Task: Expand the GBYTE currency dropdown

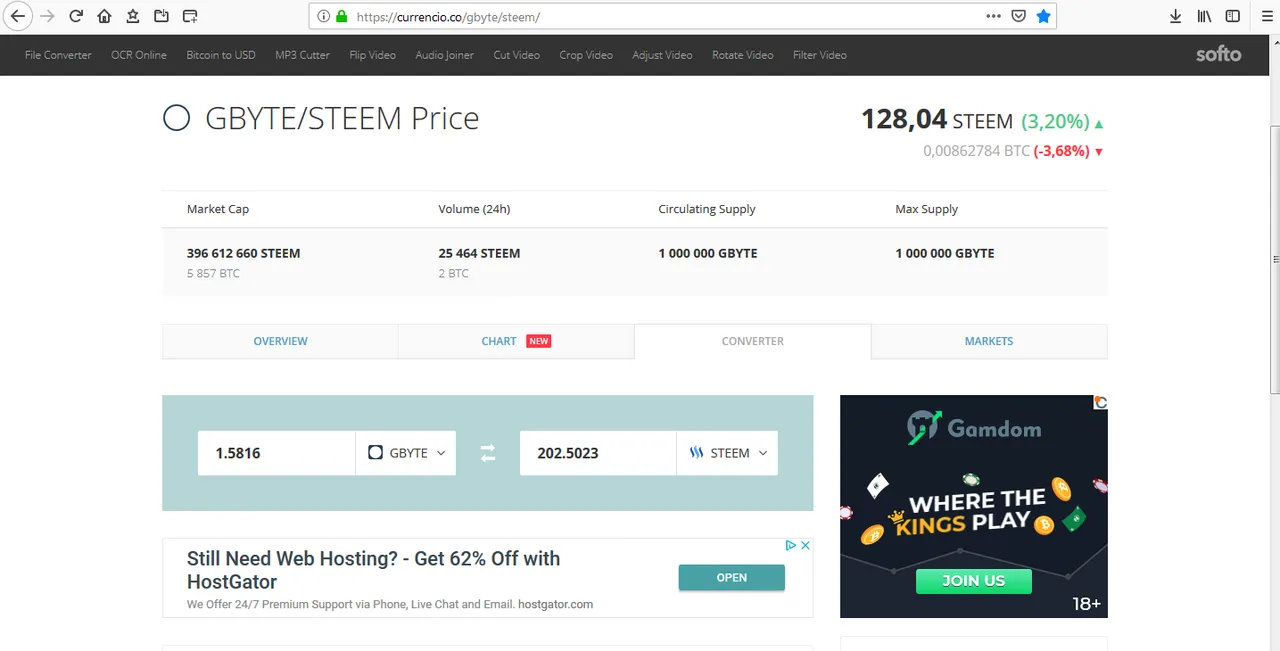Action: [406, 453]
